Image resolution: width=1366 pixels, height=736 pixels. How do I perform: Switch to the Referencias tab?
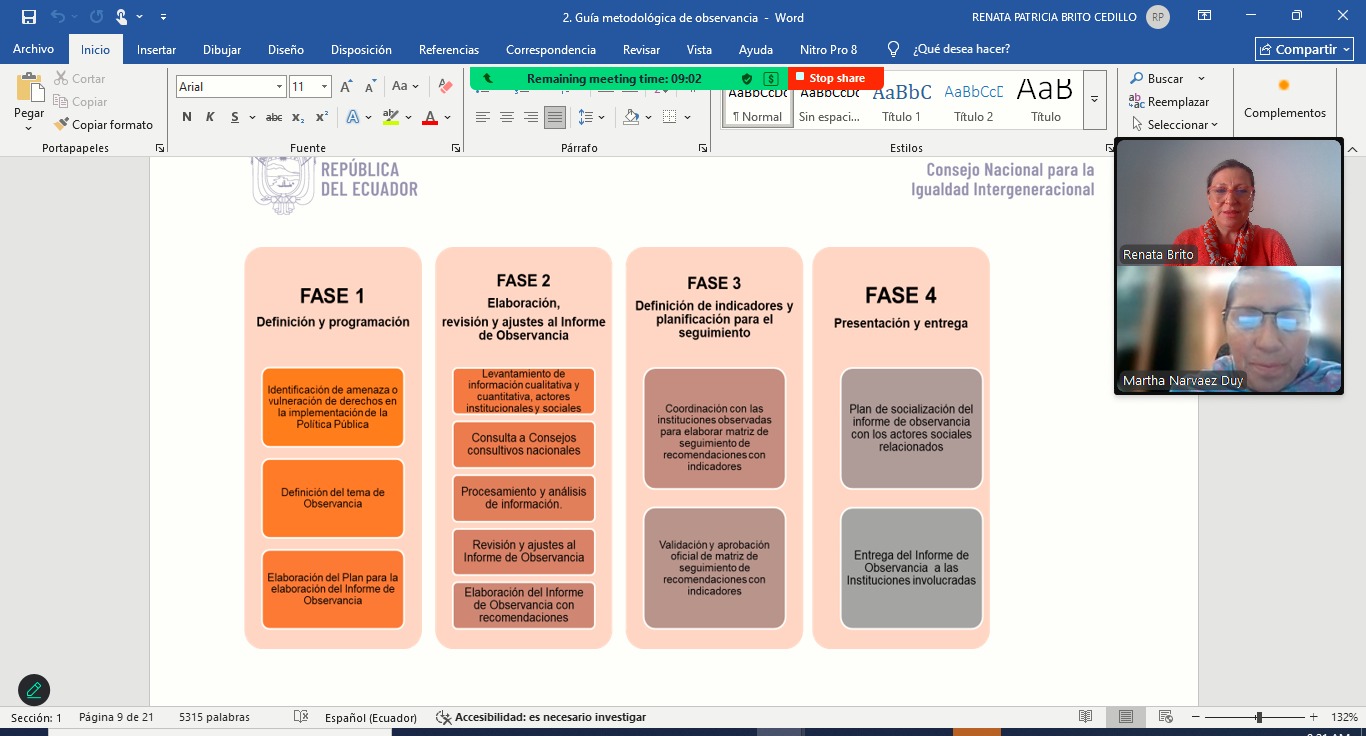coord(449,49)
